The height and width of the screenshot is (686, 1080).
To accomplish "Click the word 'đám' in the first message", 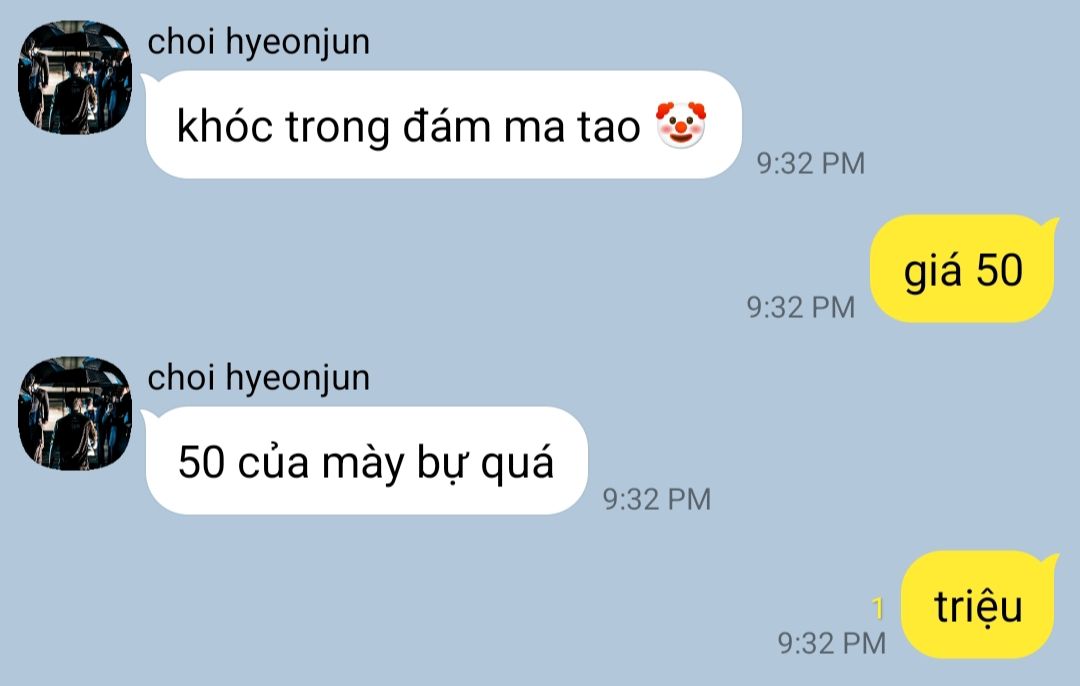I will coord(446,126).
